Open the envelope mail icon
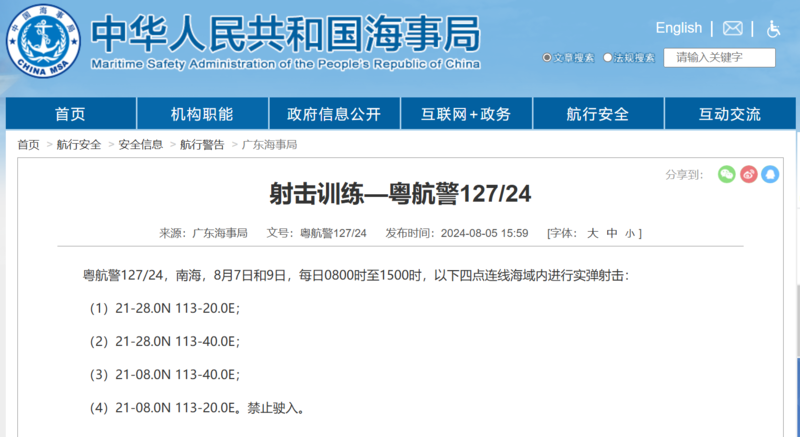This screenshot has width=800, height=437. click(x=733, y=28)
